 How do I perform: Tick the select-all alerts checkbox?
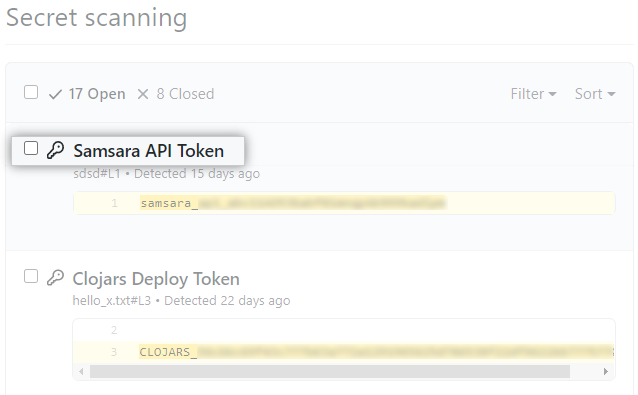tap(31, 92)
